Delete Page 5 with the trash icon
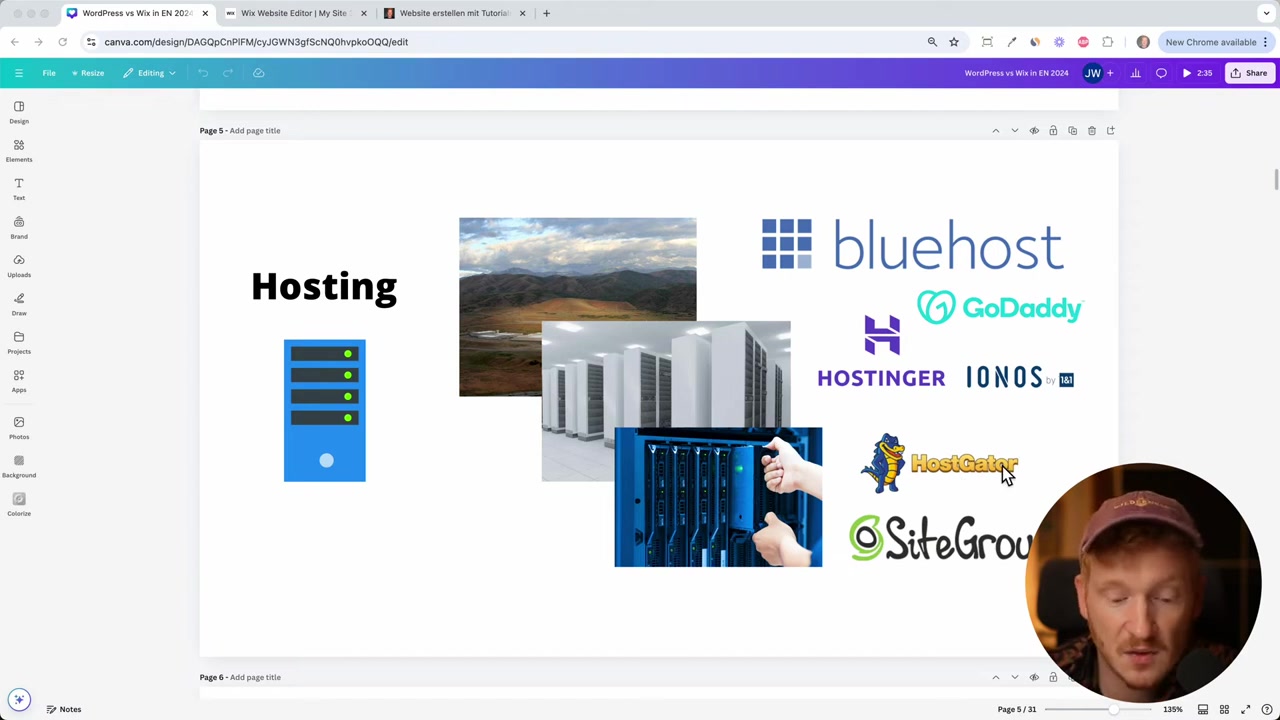Screen dimensions: 1280x720 [1091, 131]
